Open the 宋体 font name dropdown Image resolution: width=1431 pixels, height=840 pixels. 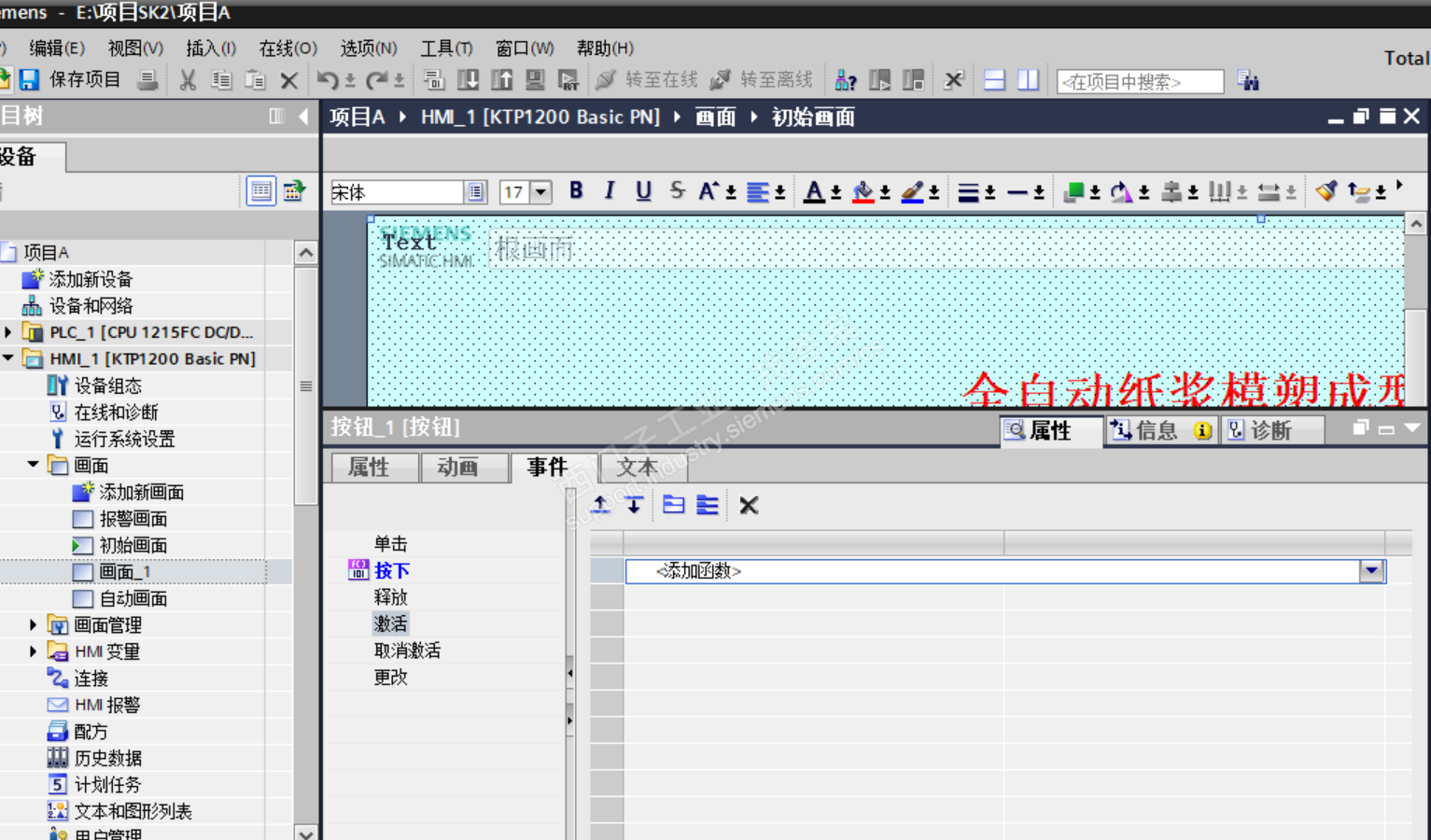click(476, 192)
